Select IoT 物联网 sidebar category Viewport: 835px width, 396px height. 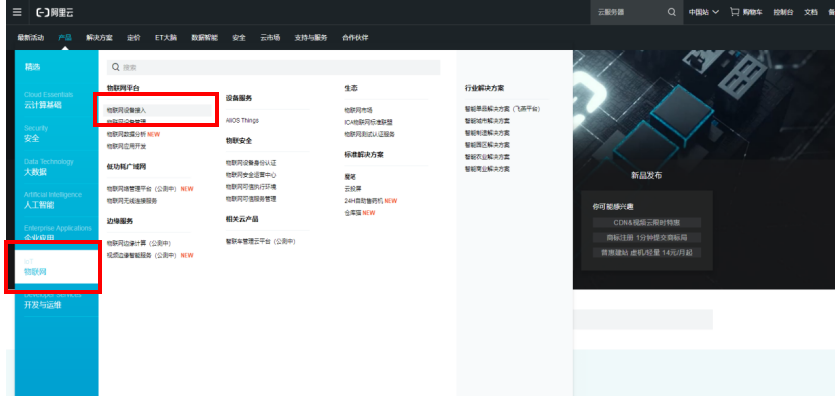click(x=56, y=267)
